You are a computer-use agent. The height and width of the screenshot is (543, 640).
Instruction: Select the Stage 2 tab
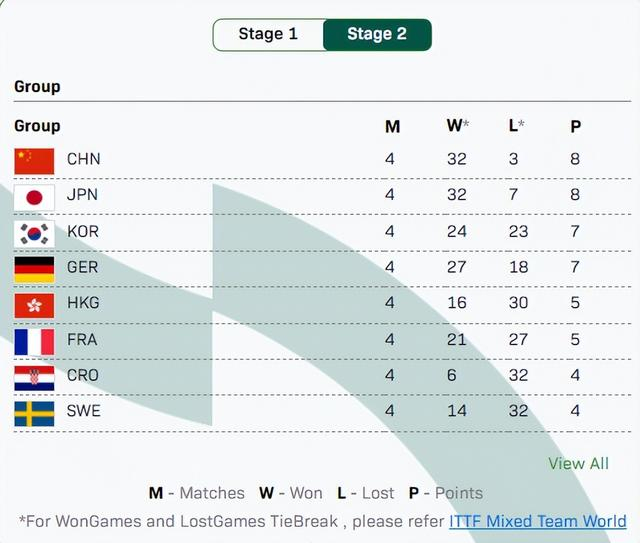pos(377,34)
